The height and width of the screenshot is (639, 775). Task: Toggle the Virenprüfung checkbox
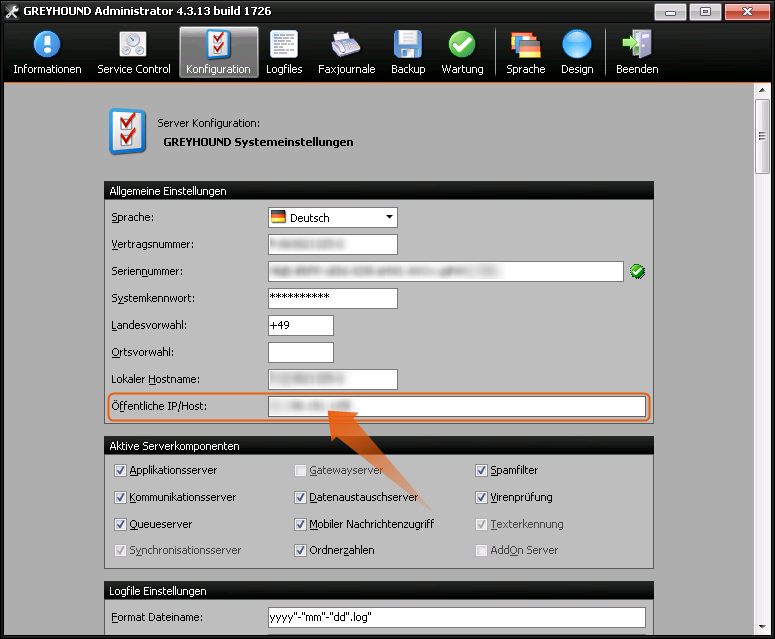click(481, 497)
